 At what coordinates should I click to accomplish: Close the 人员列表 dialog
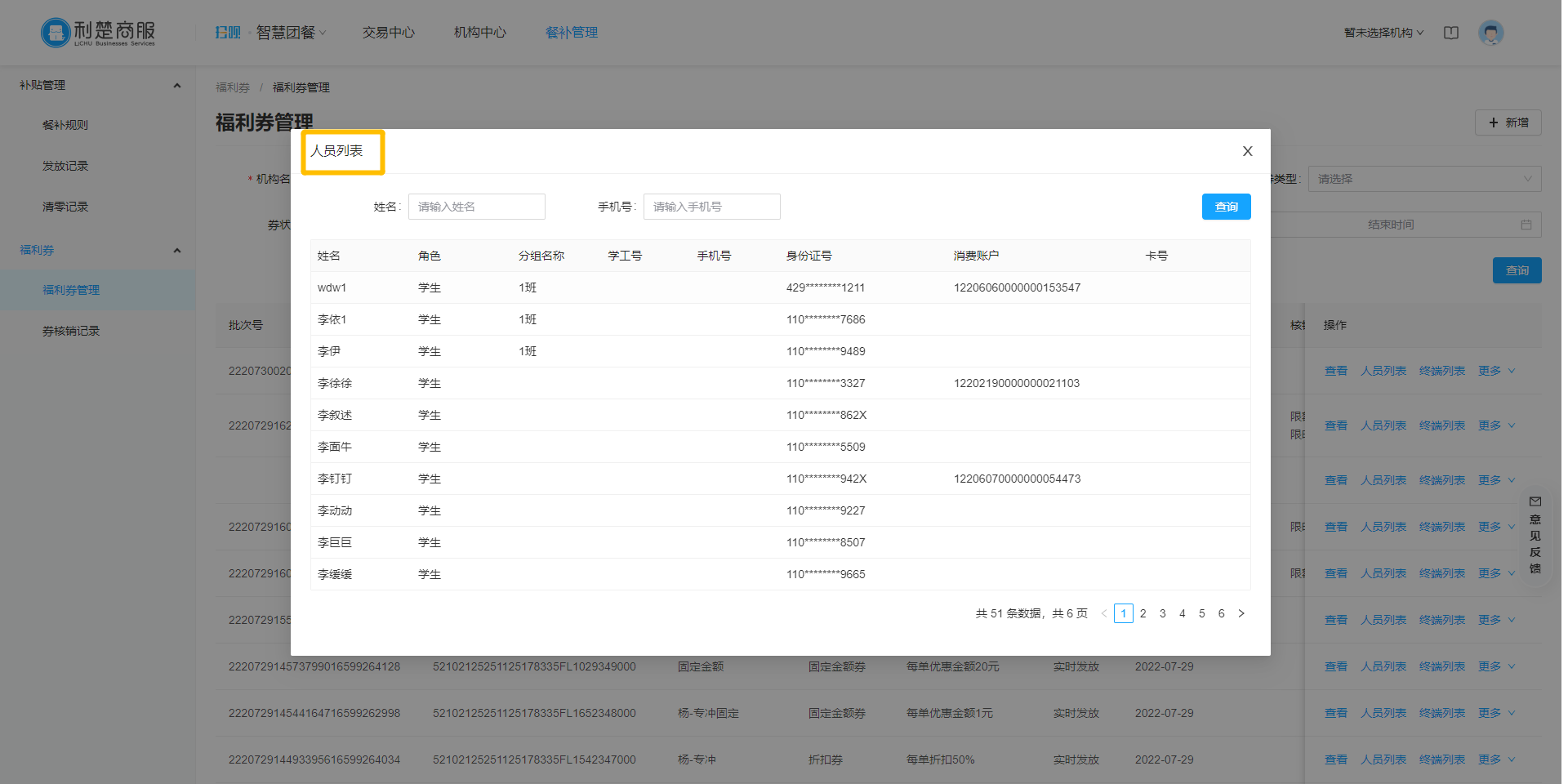1247,151
